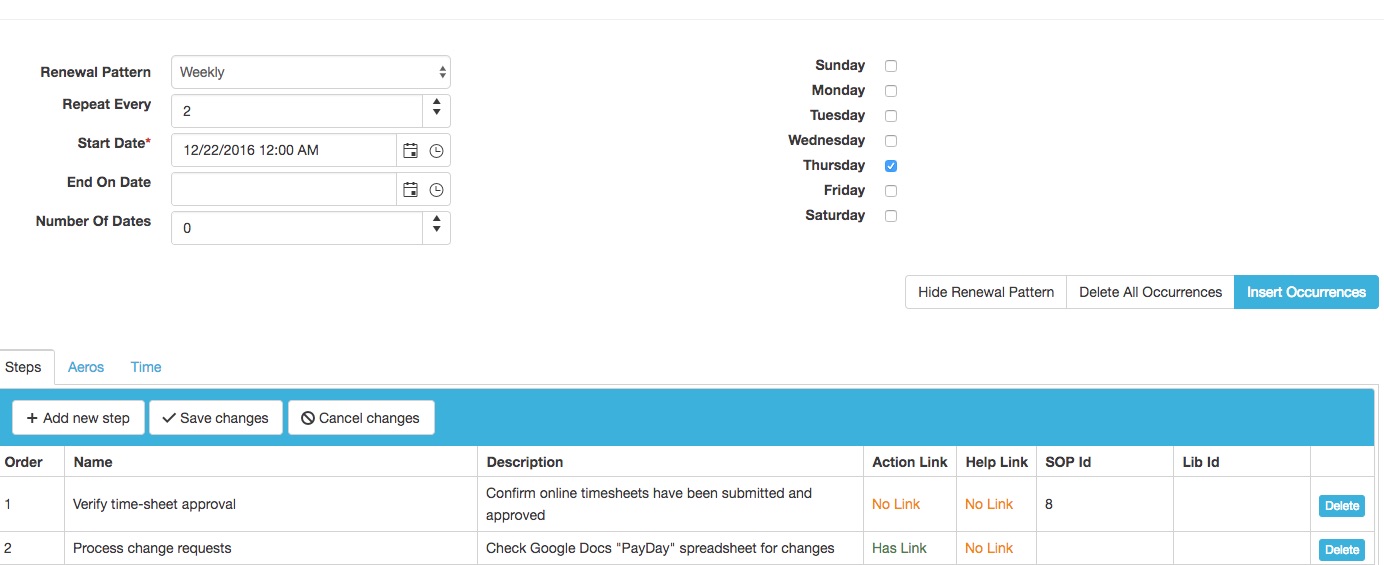The width and height of the screenshot is (1384, 565).
Task: Open the Start Date time picker clock icon
Action: (436, 150)
